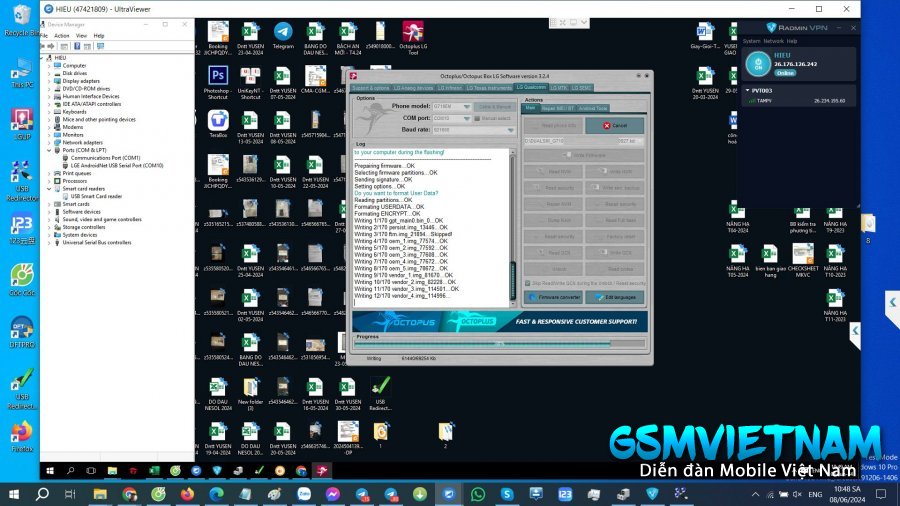Open Messenger on local taskbar
Screen dimensions: 900x506
(x=332, y=494)
